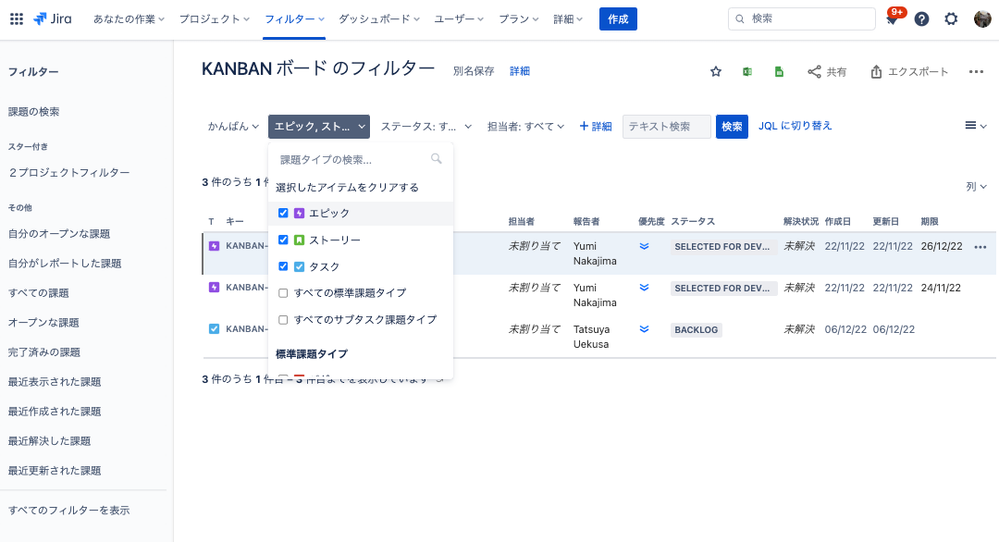Open the help question mark icon
Viewport: 999px width, 542px height.
coord(921,19)
